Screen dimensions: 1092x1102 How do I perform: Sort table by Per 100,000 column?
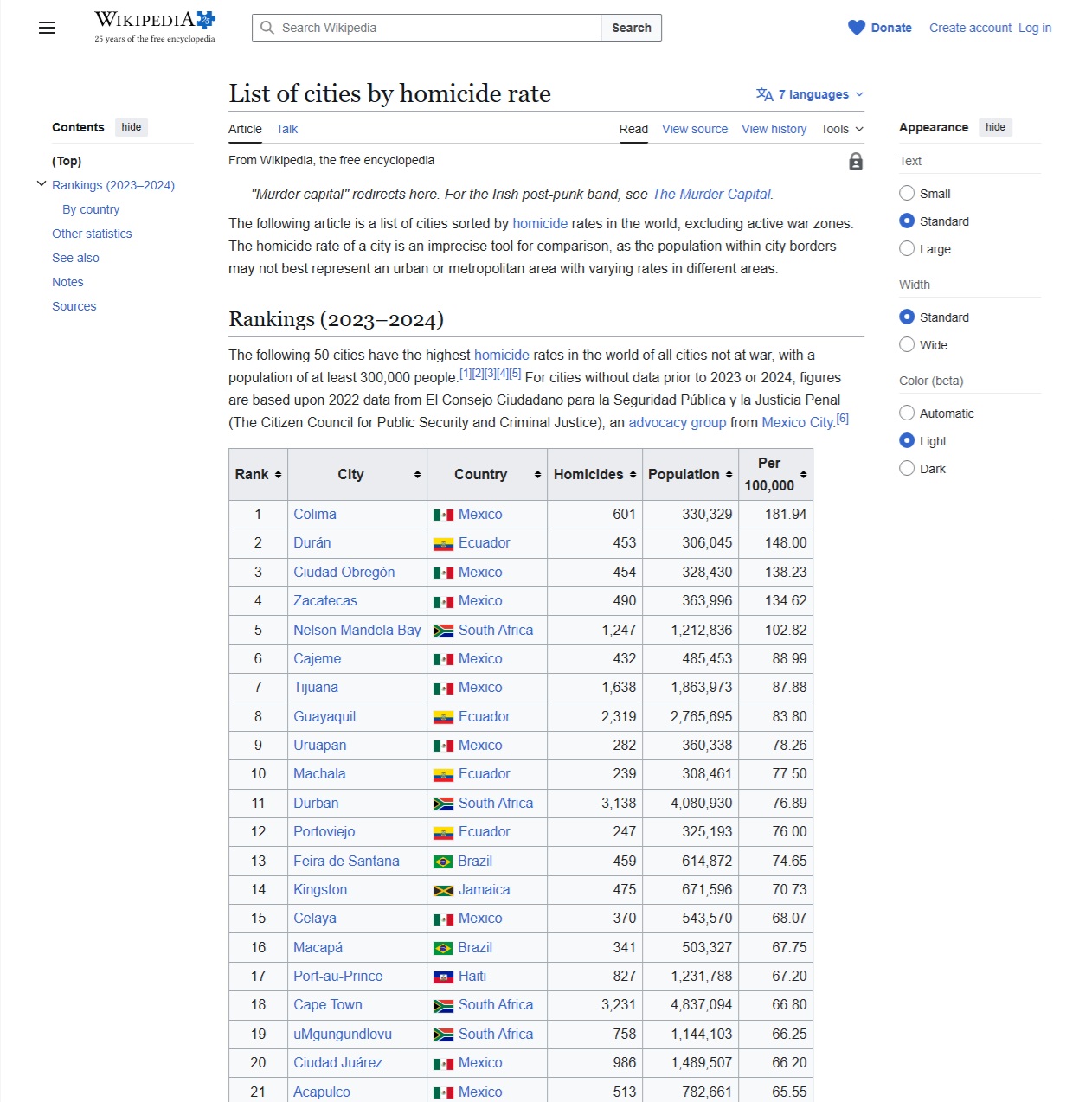click(x=776, y=474)
